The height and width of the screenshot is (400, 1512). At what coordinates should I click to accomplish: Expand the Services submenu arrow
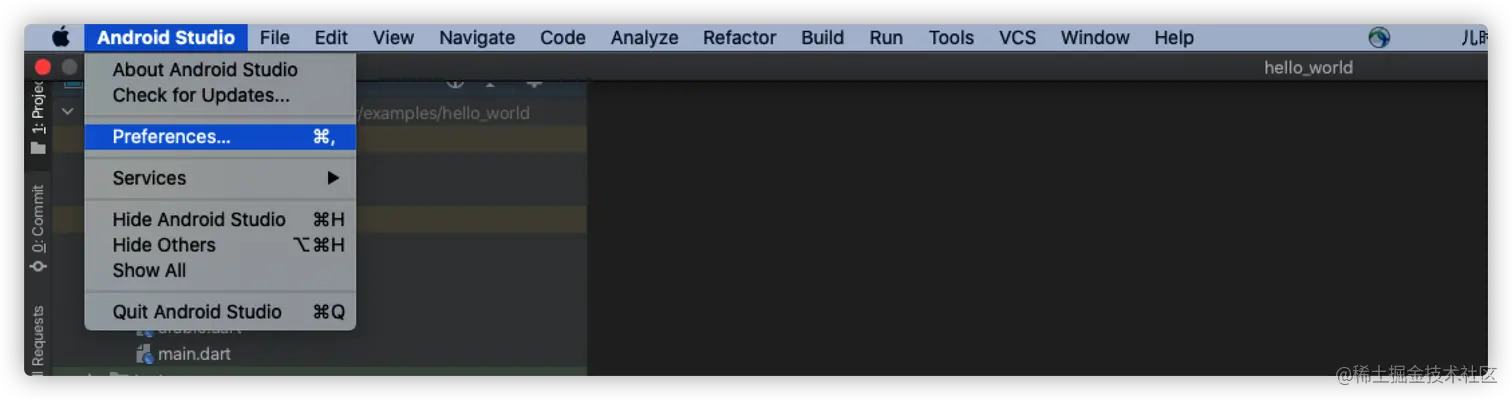[333, 178]
